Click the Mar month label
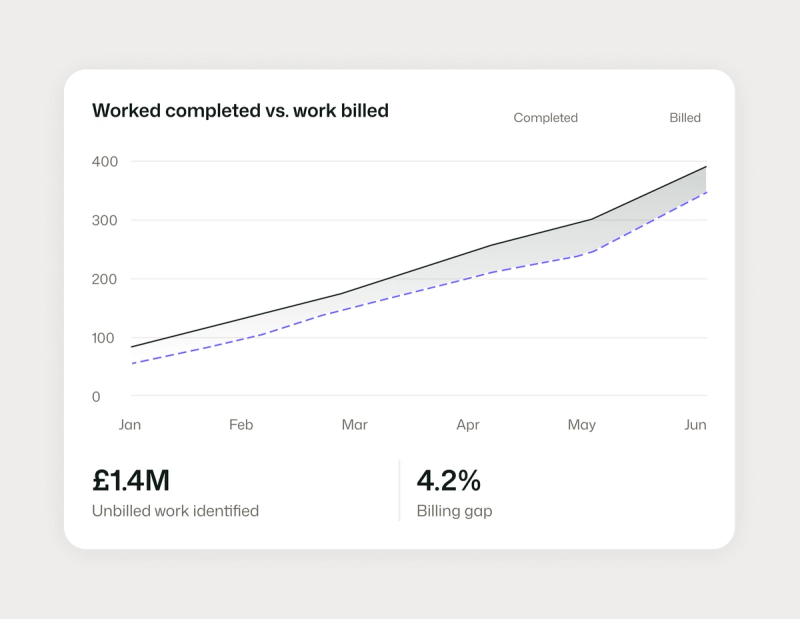The height and width of the screenshot is (619, 800). 355,425
